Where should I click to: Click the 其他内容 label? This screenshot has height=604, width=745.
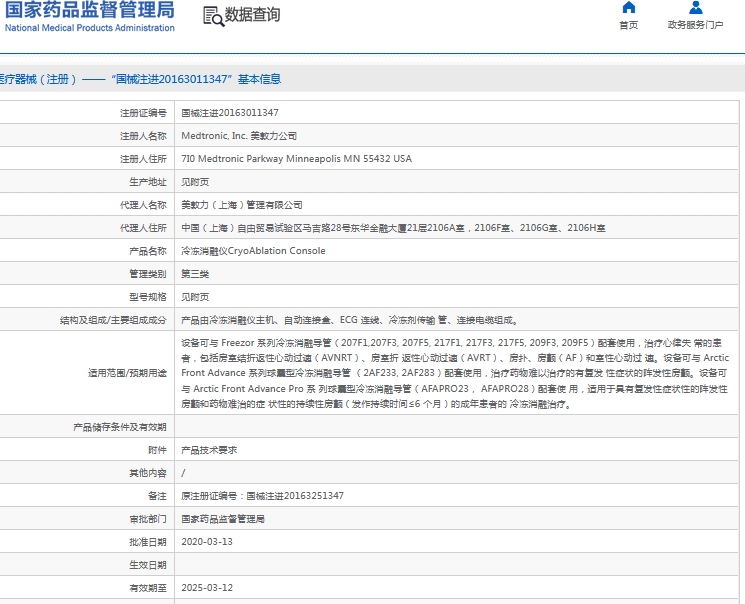148,473
